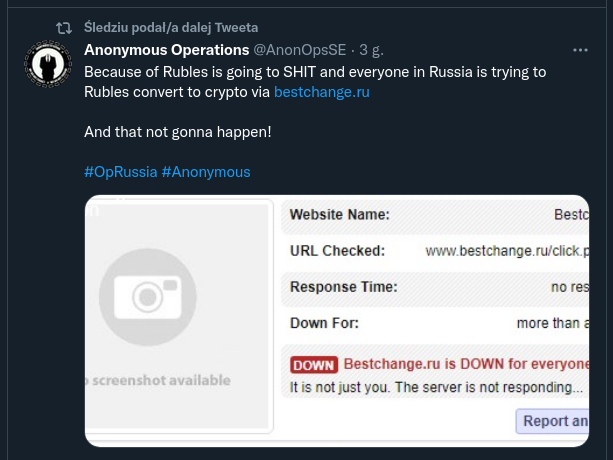Image resolution: width=613 pixels, height=460 pixels.
Task: Open the Śledziu retweeted label link
Action: pos(171,28)
